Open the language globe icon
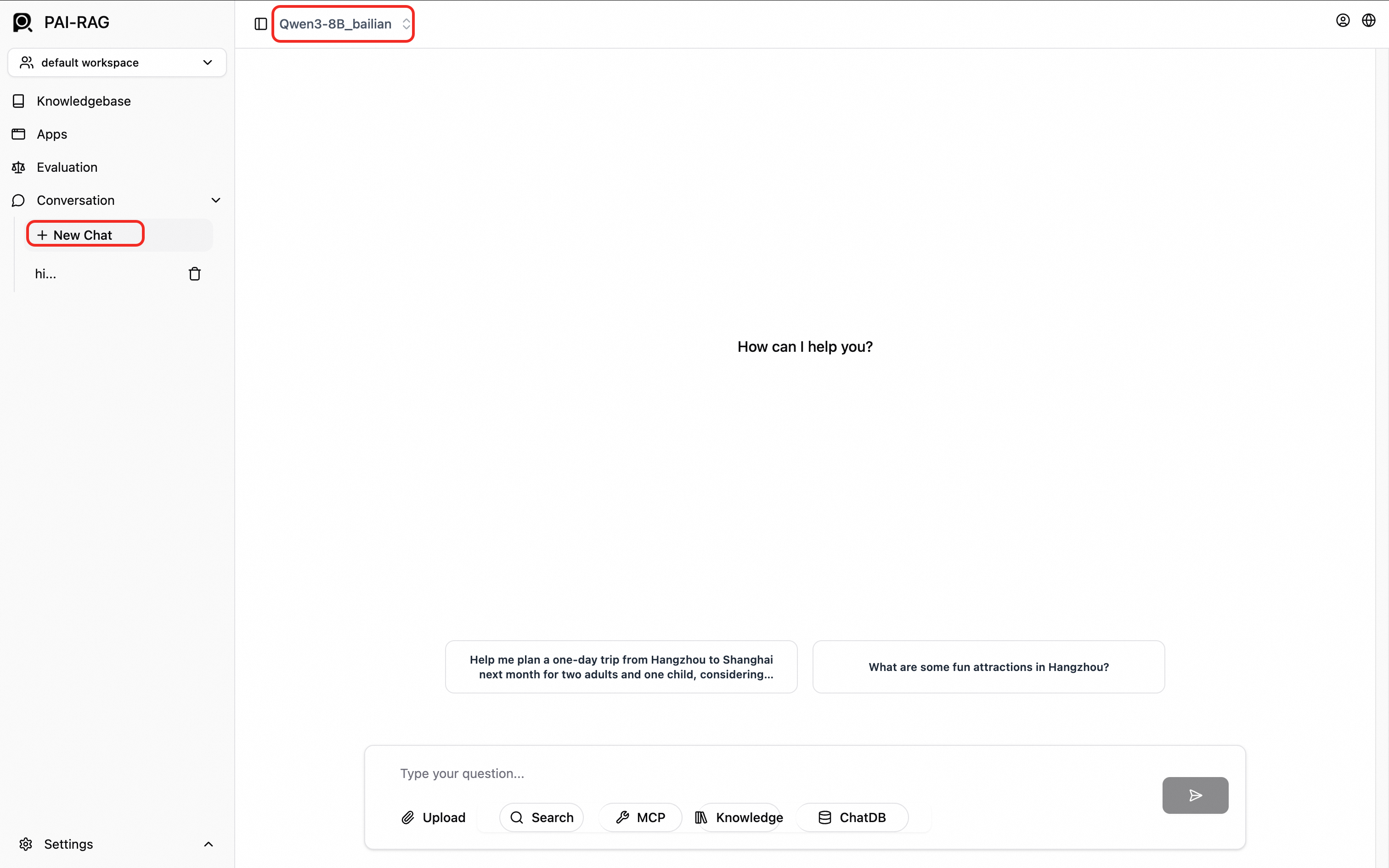Screen dimensions: 1389x868 [1368, 21]
